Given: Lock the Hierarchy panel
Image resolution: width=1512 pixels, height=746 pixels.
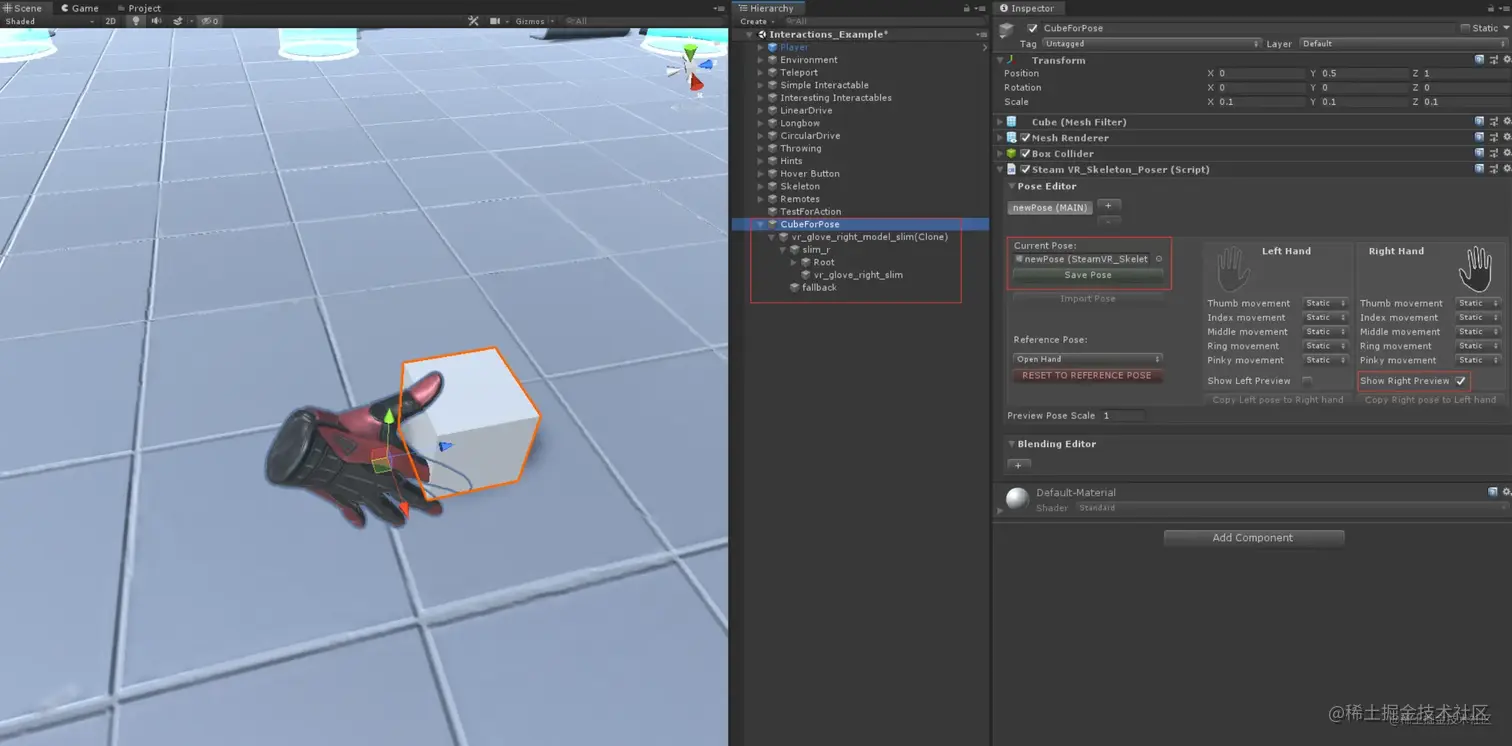Looking at the screenshot, I should click(966, 8).
